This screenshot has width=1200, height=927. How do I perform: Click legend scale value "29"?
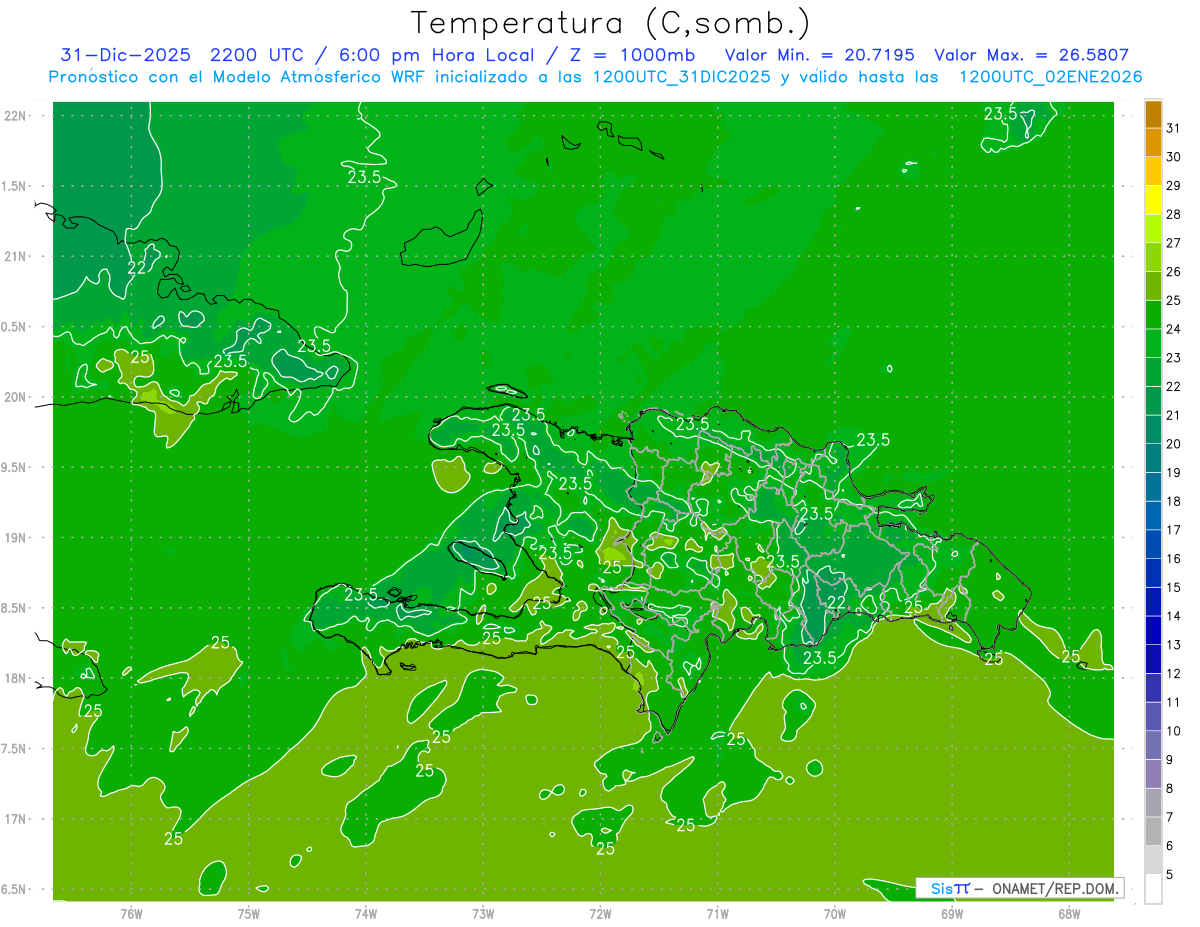(1173, 185)
